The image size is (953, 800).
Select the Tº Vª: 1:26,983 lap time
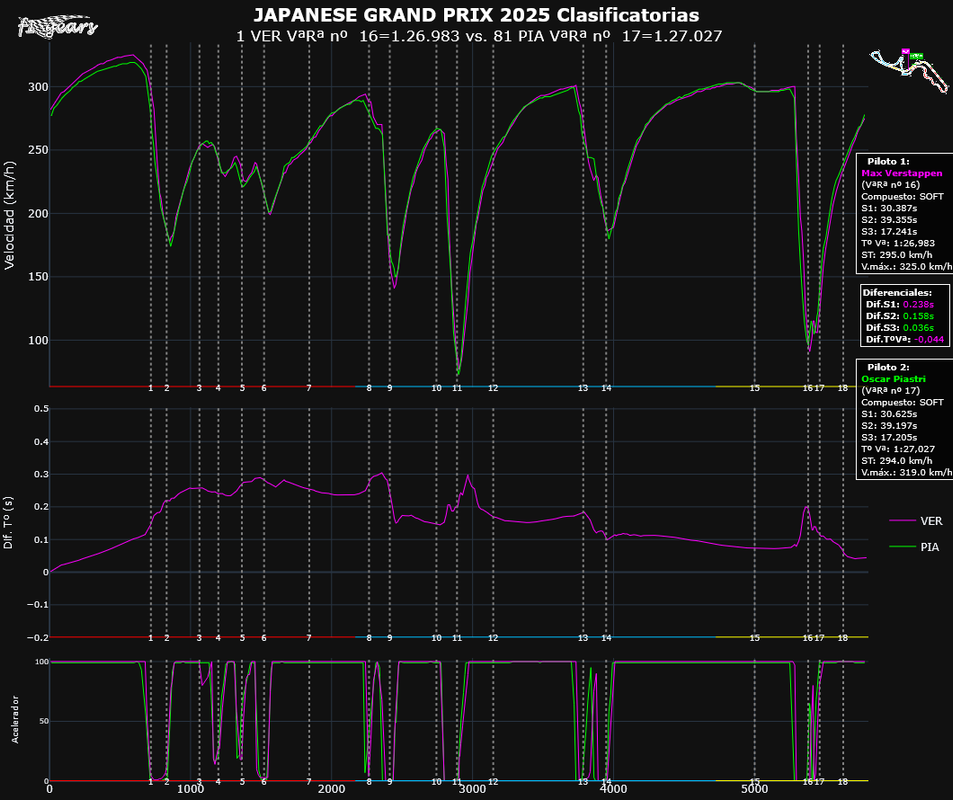point(898,243)
